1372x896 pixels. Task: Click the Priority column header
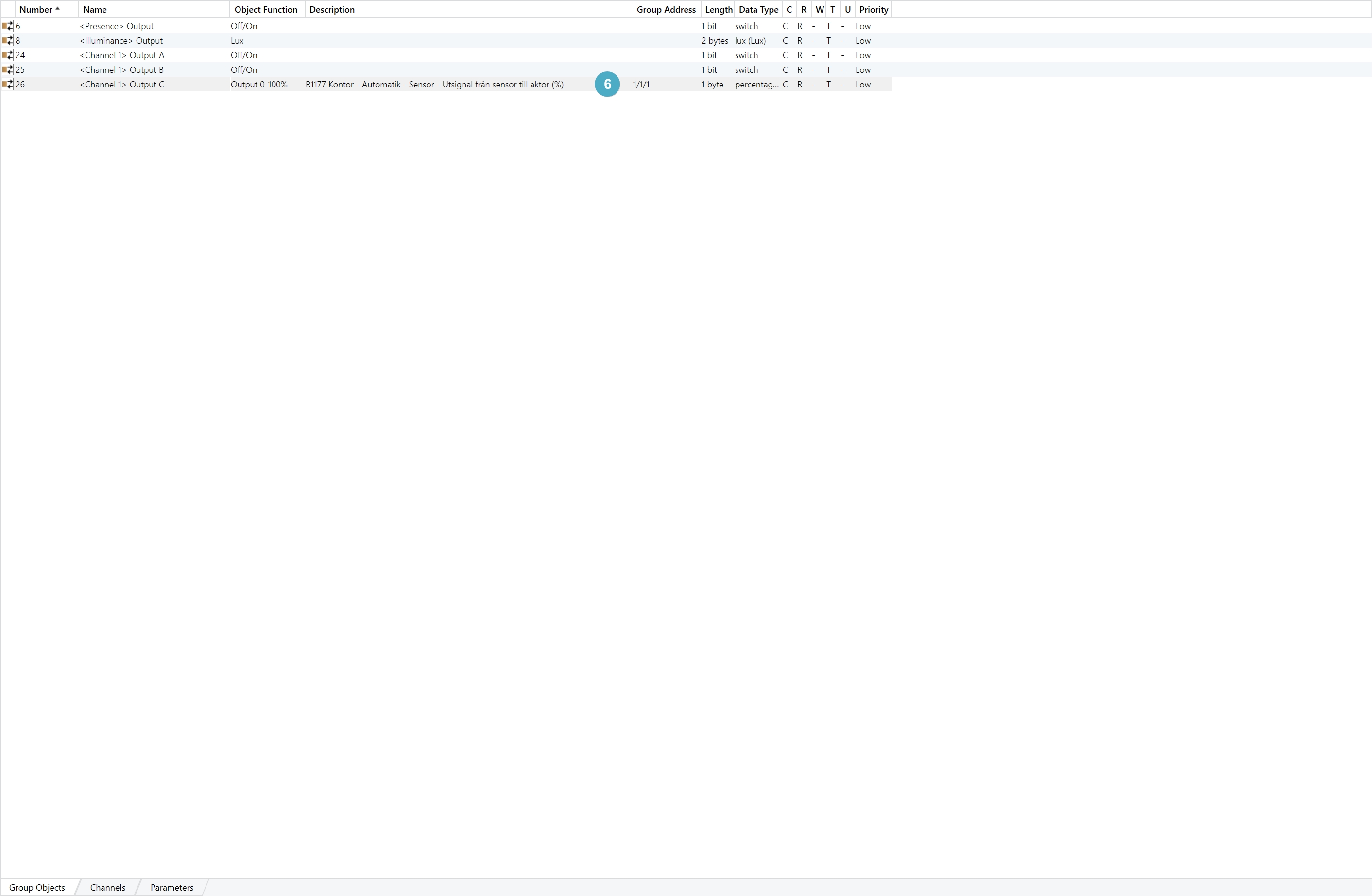(874, 9)
